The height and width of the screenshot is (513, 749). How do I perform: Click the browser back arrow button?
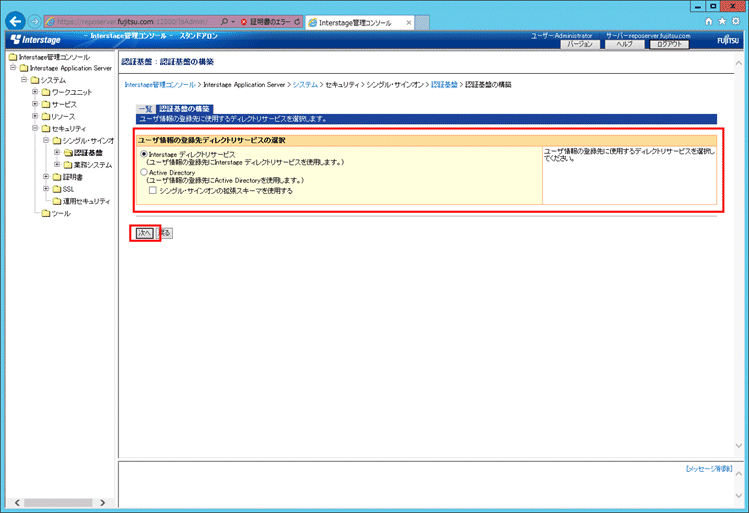tap(16, 21)
